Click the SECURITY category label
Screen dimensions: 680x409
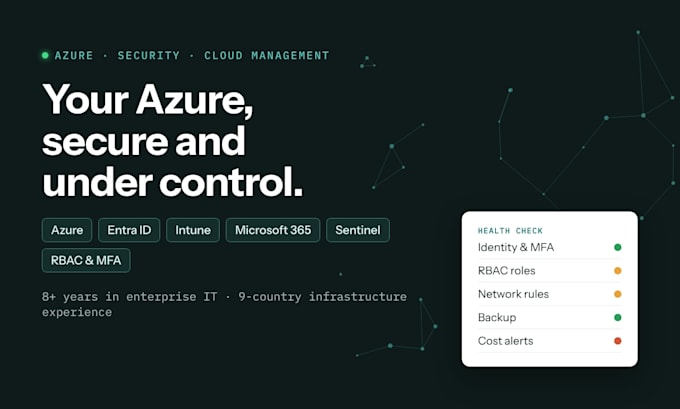(148, 56)
